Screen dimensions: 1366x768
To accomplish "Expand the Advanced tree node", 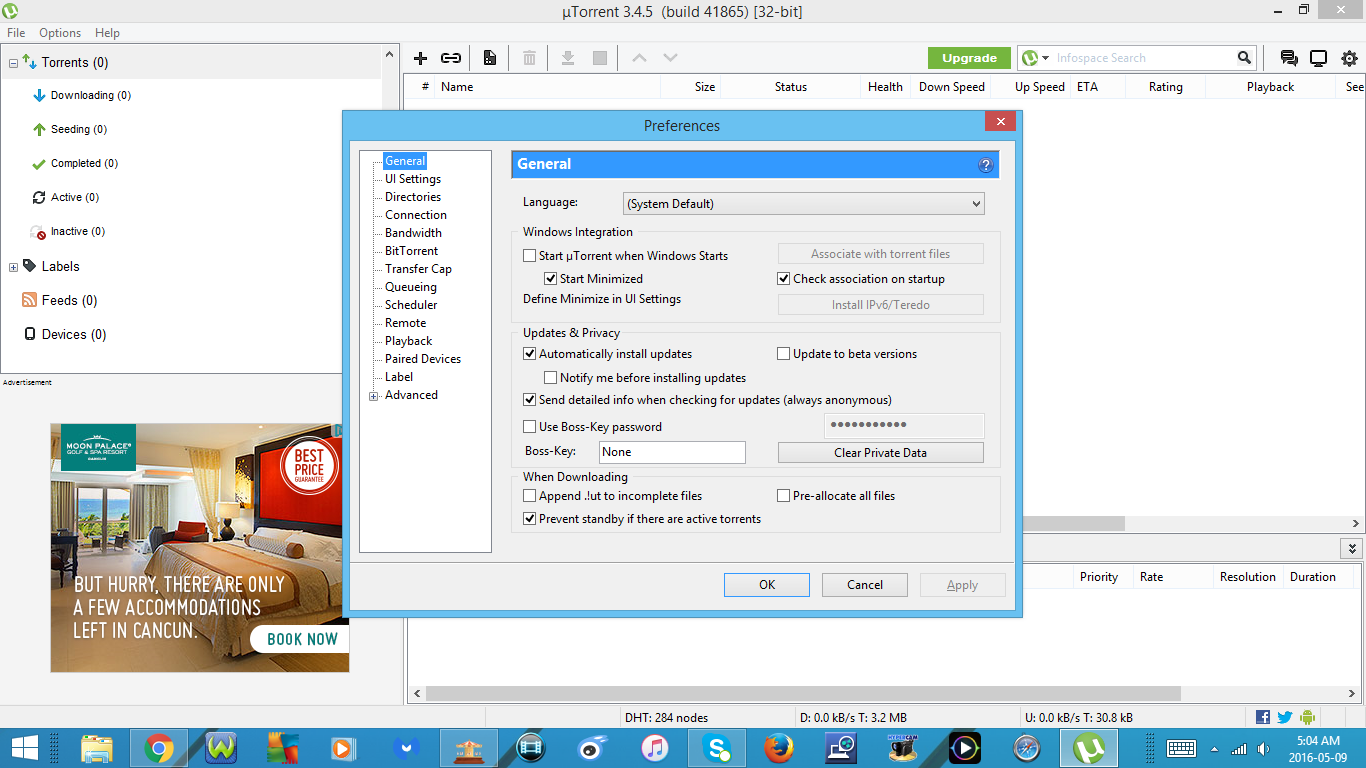I will pos(374,396).
